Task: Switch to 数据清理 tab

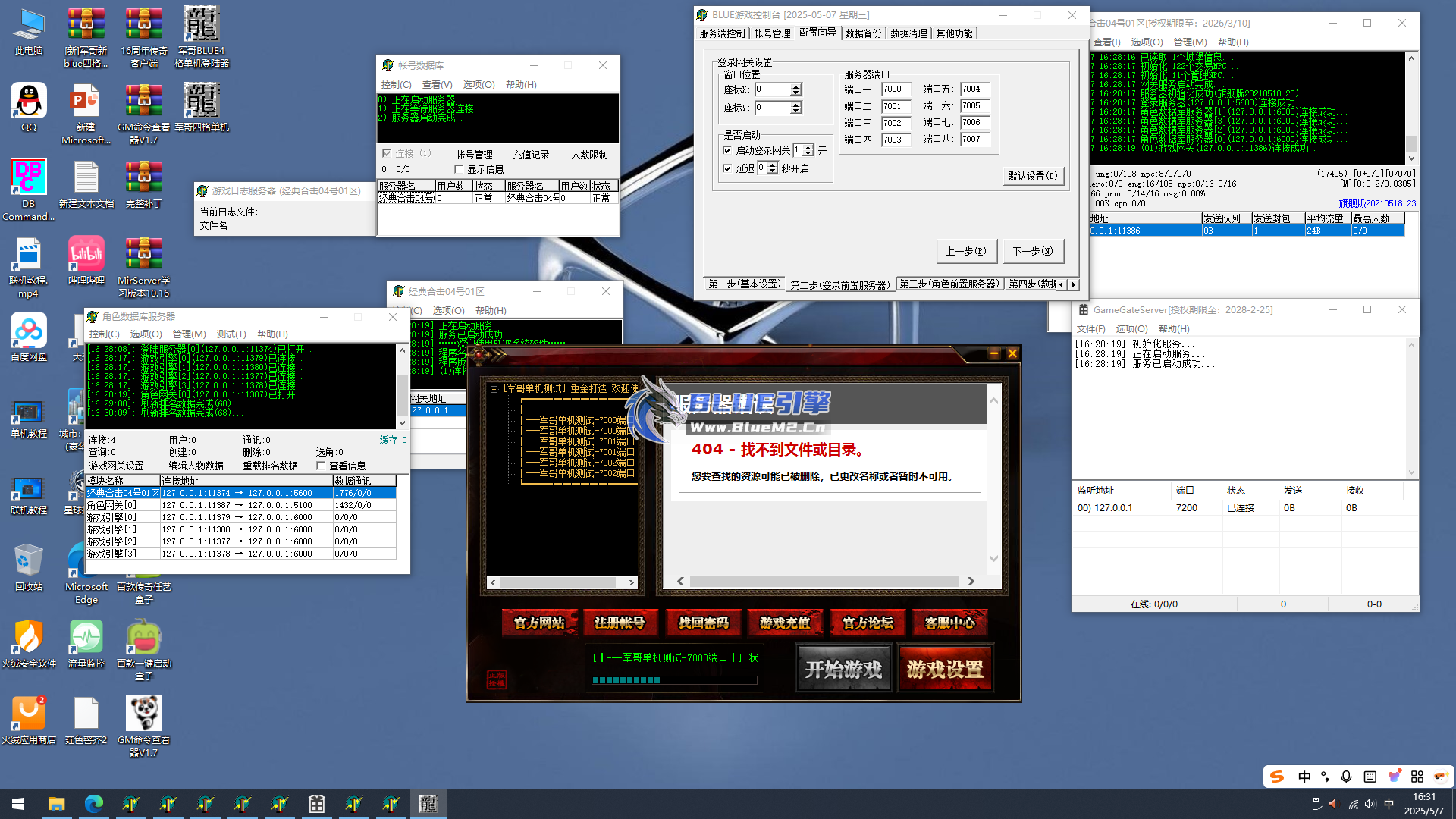Action: (908, 33)
